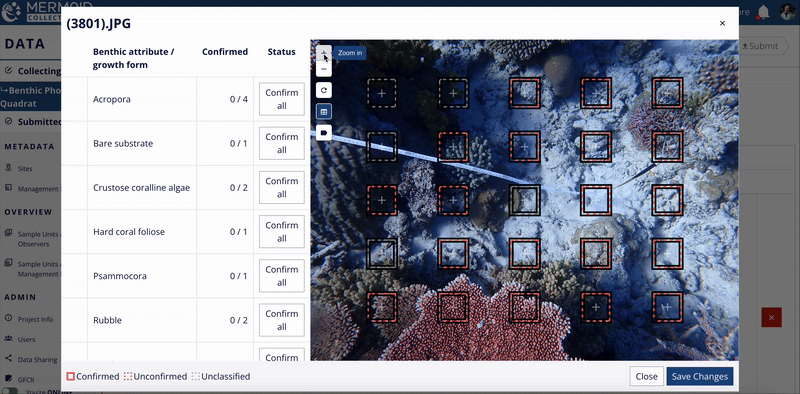The width and height of the screenshot is (800, 394).
Task: Click the Status column header
Action: 282,52
